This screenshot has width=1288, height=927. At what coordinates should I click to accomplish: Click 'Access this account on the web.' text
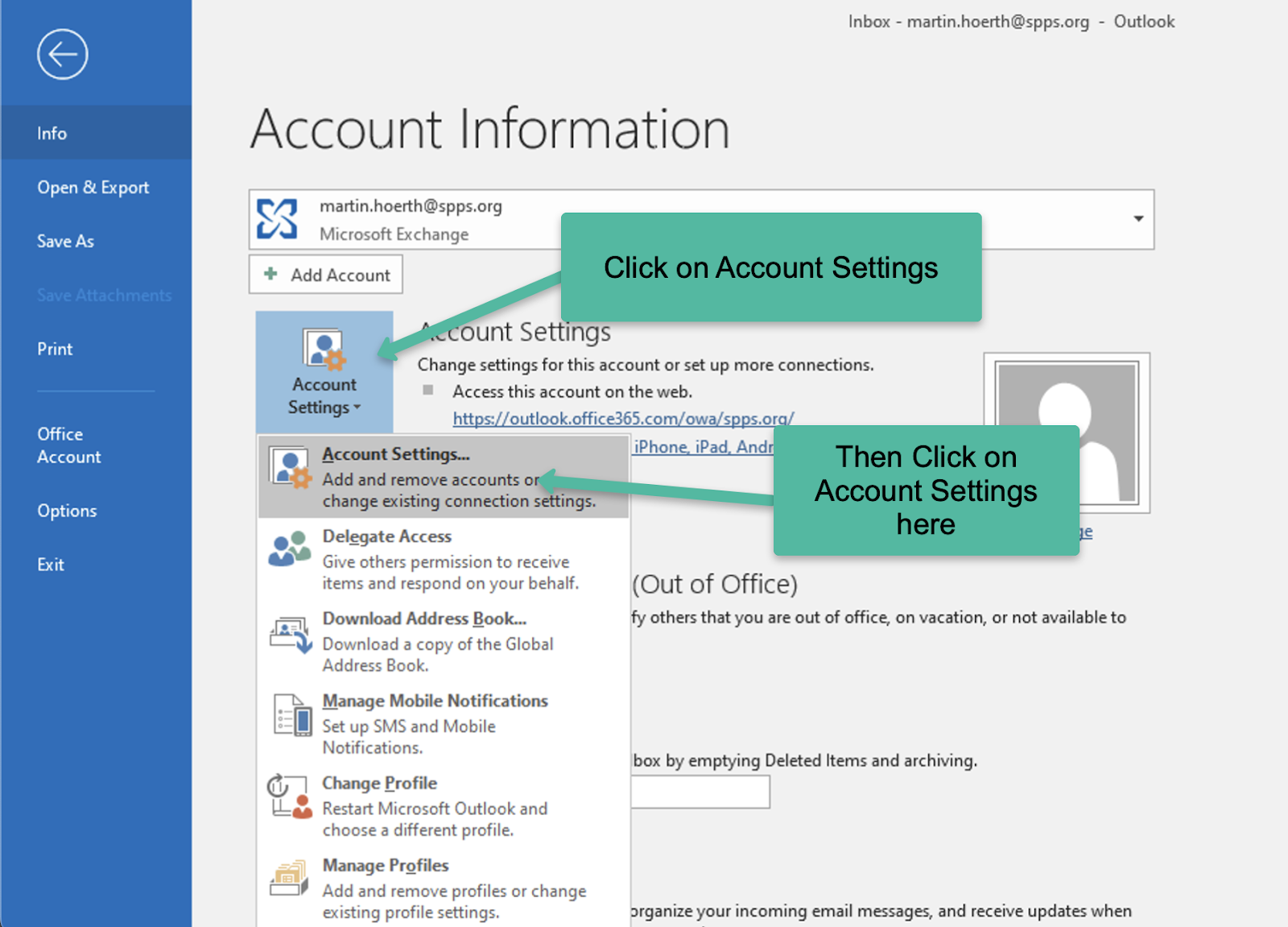coord(572,391)
